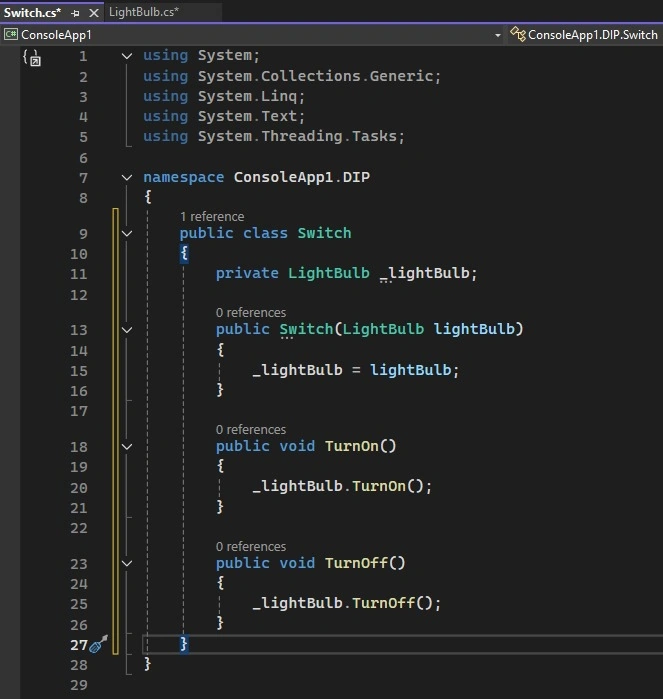Pin the Switch.cs tab
The image size is (663, 699).
(x=75, y=13)
